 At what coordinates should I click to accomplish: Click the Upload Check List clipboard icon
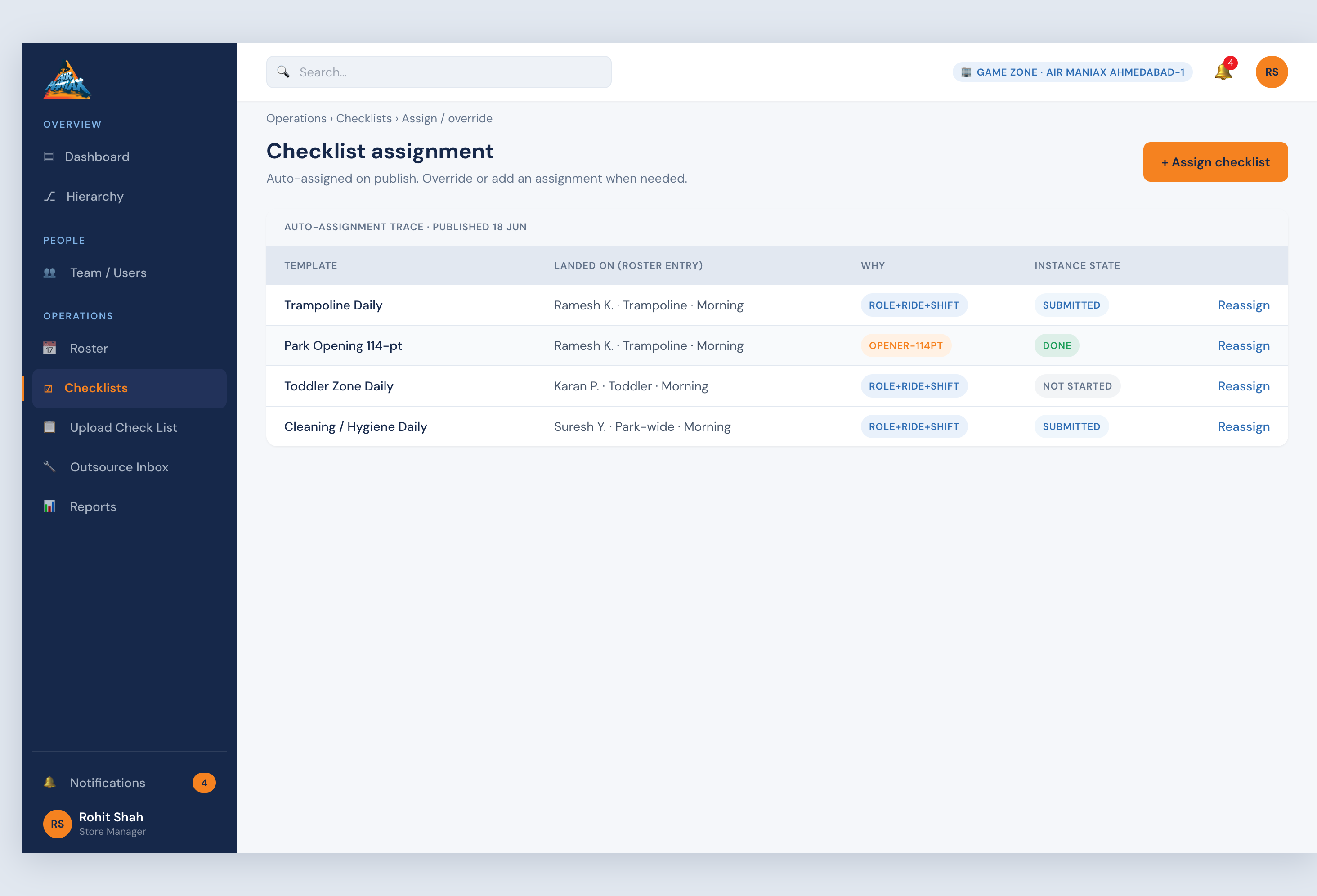click(x=50, y=427)
